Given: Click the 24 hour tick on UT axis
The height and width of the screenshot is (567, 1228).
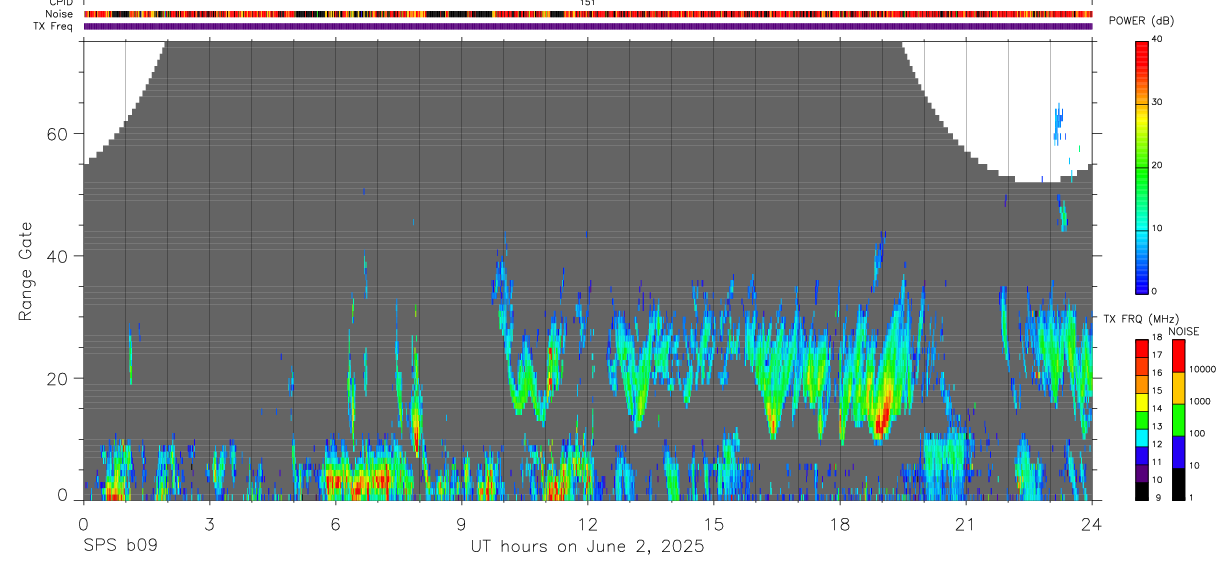Looking at the screenshot, I should coord(1091,523).
